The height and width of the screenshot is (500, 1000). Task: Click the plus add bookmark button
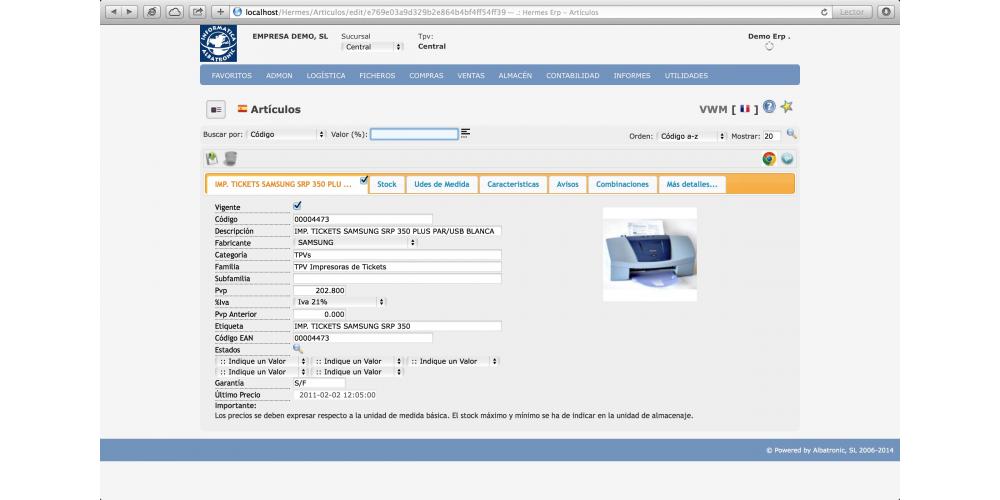coord(220,11)
